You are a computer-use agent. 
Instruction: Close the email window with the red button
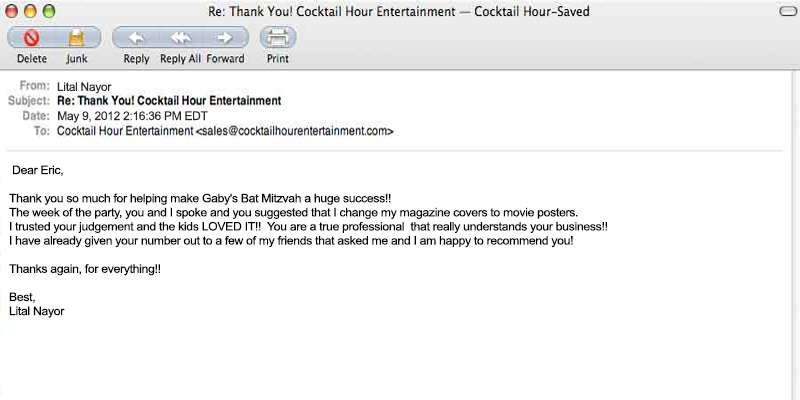[x=12, y=11]
